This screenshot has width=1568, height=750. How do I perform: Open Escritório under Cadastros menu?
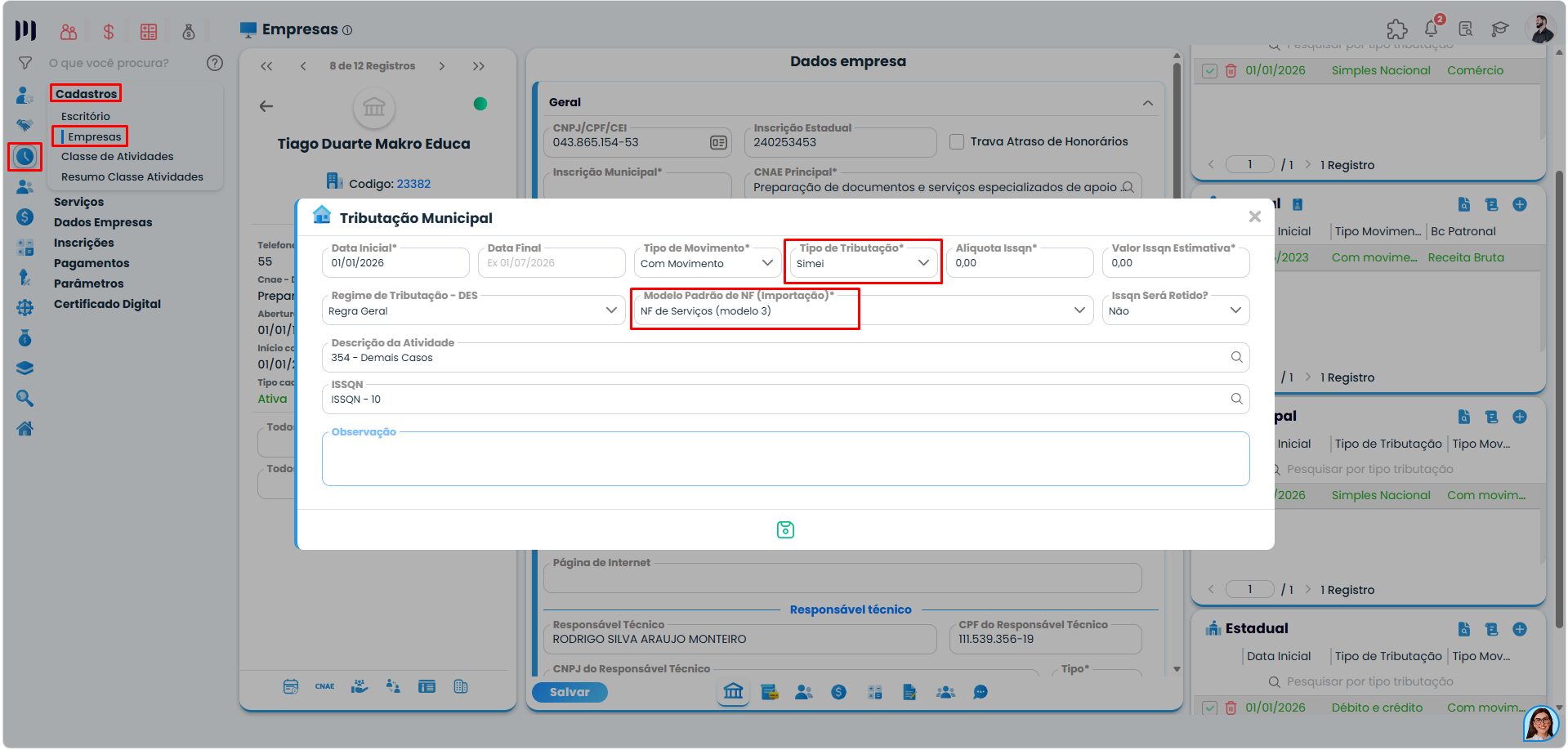click(x=85, y=116)
